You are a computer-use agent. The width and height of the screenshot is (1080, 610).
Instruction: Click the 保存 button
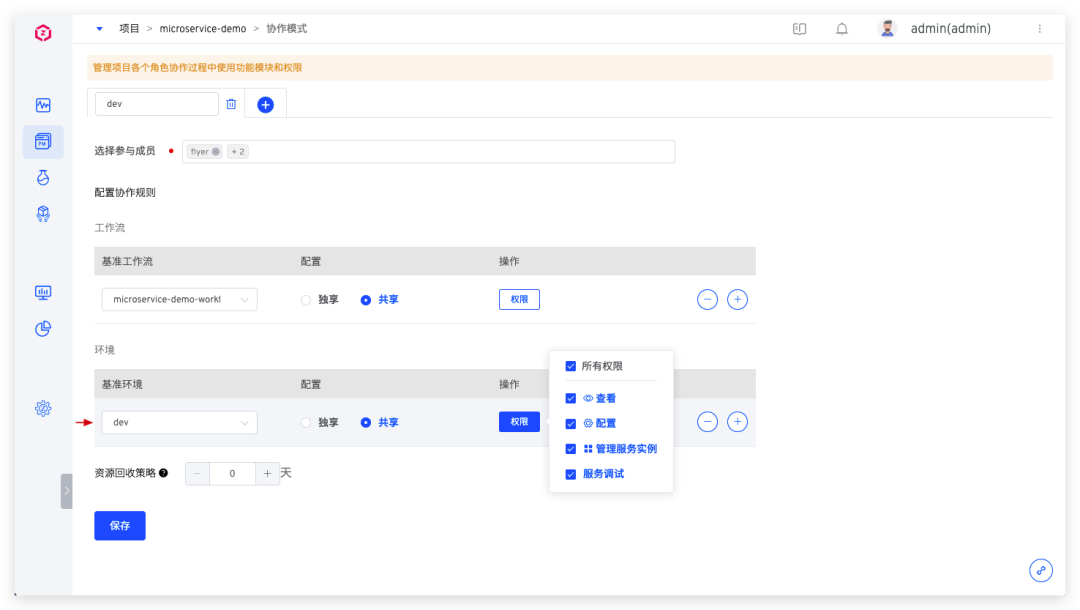[120, 526]
